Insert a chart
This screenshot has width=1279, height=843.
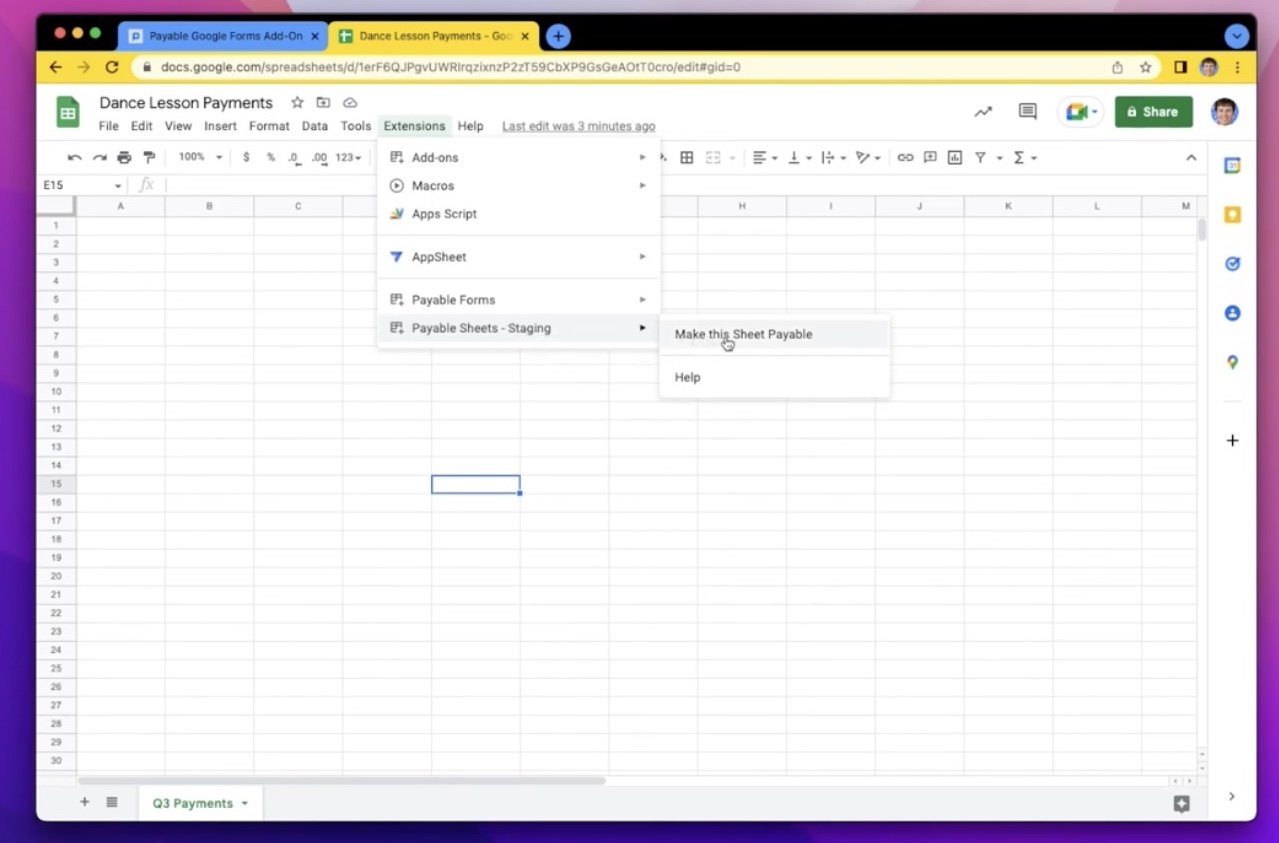(955, 157)
